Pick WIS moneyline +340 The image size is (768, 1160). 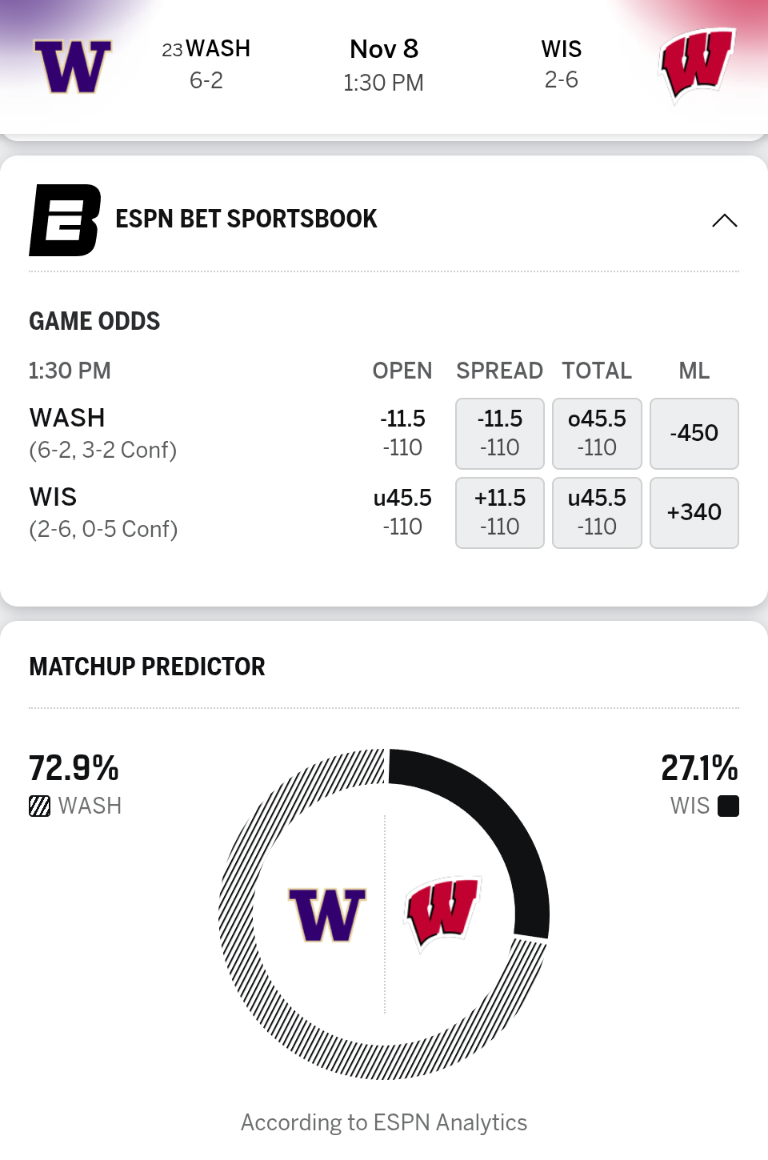pos(694,512)
